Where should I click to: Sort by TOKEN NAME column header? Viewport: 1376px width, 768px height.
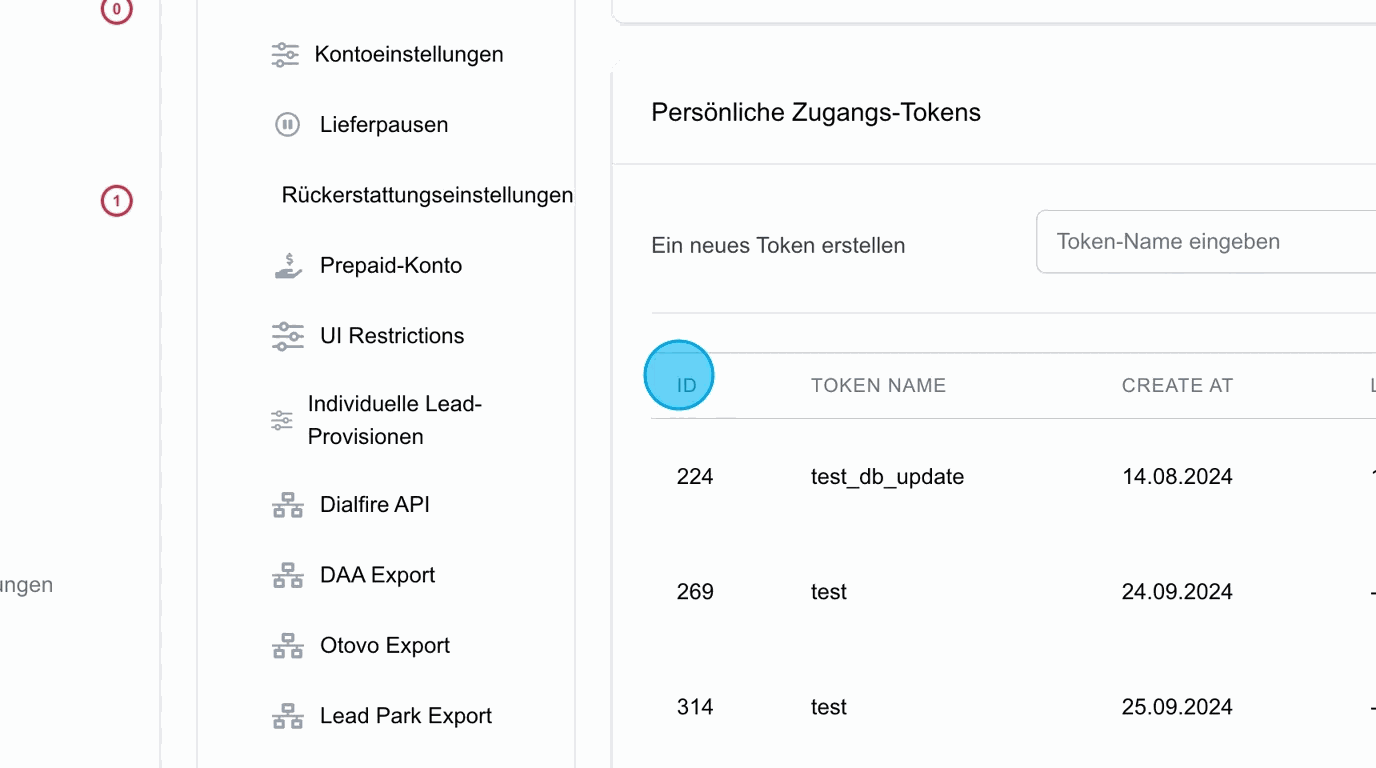coord(878,385)
